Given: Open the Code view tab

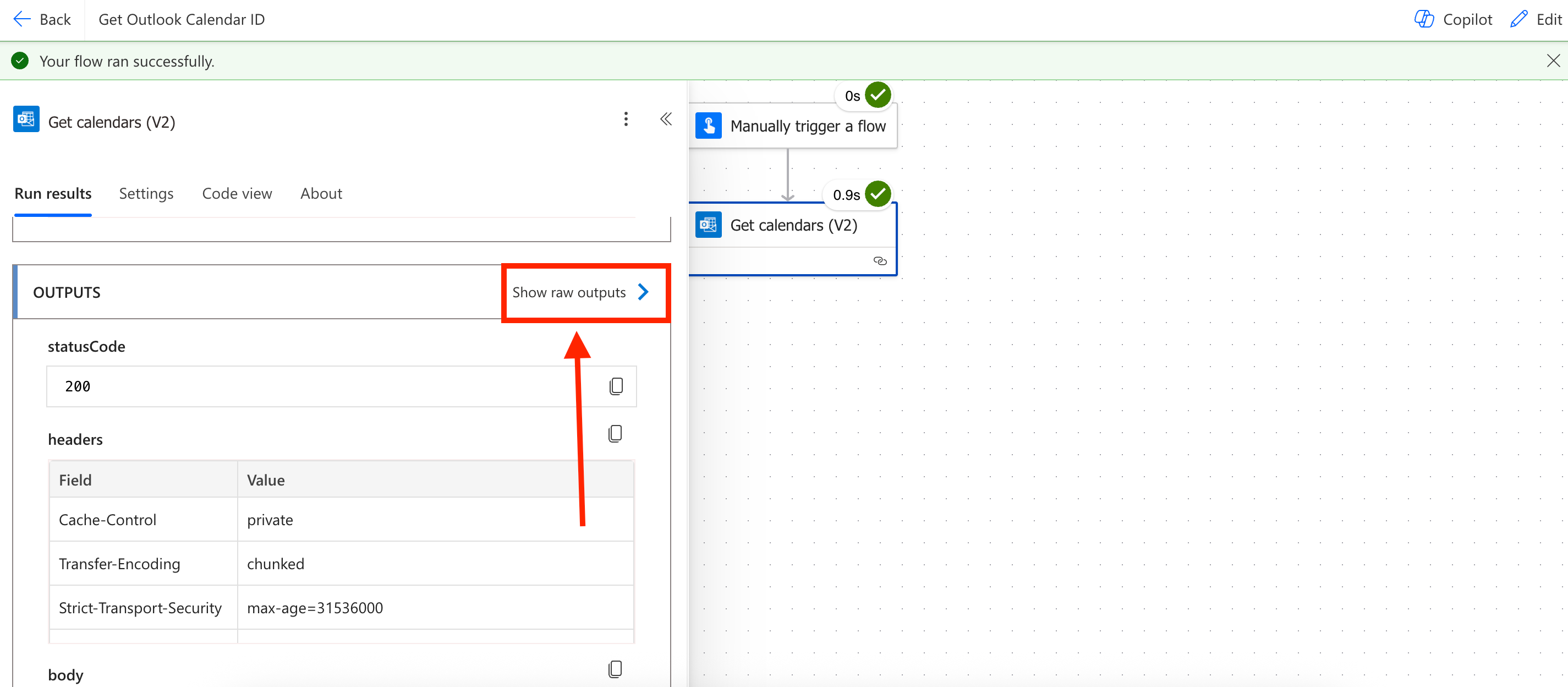Looking at the screenshot, I should pyautogui.click(x=237, y=194).
